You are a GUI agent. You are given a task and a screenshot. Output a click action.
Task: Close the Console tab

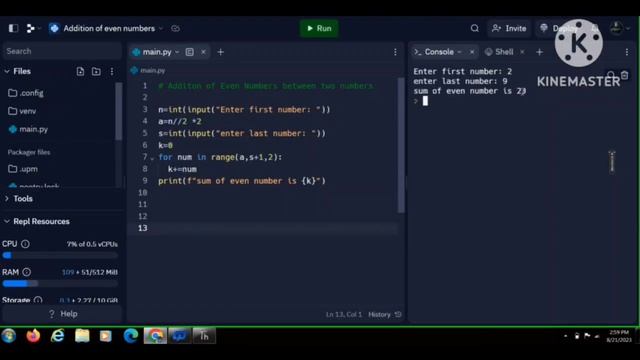click(x=472, y=52)
